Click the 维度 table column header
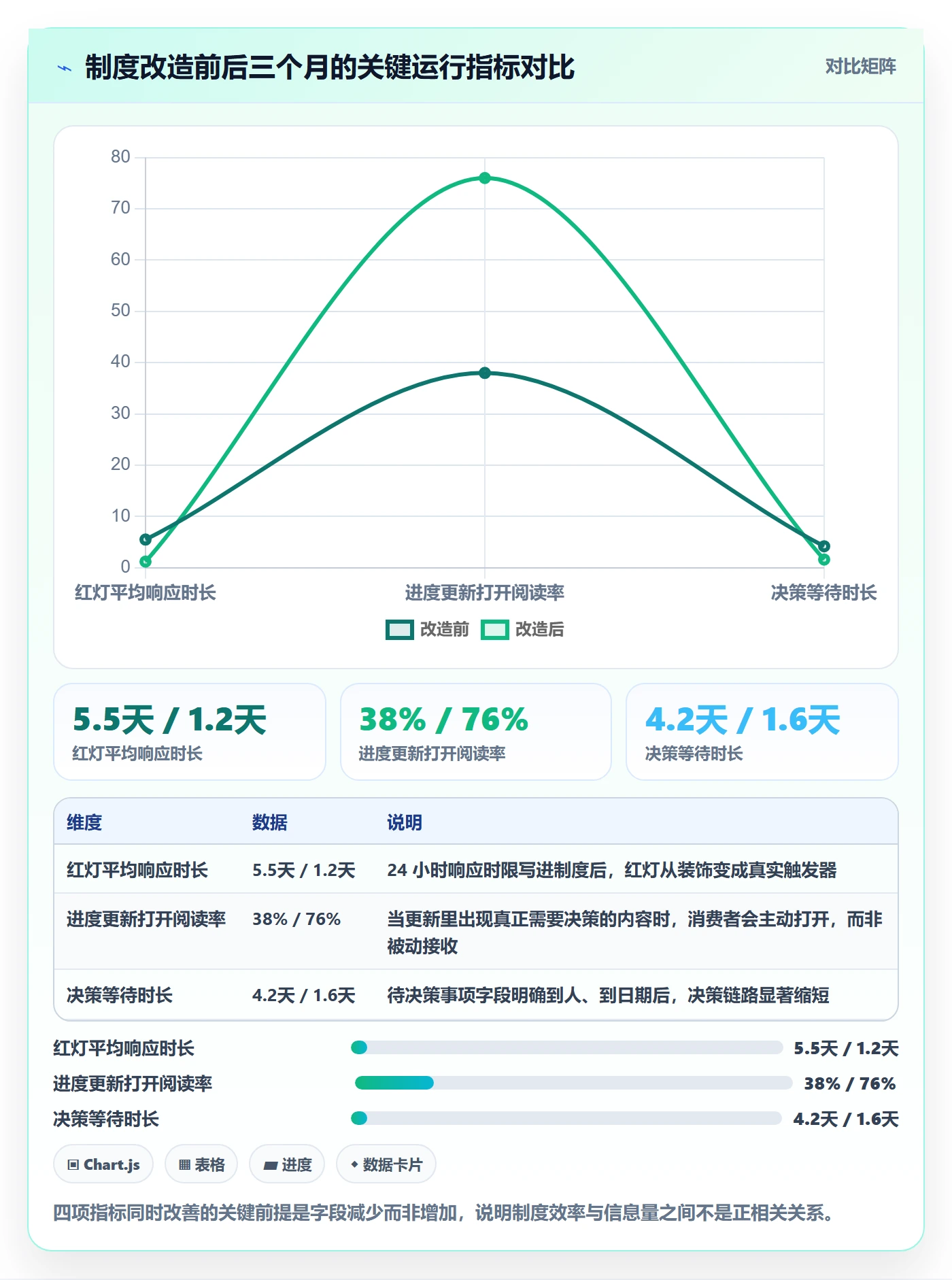This screenshot has width=952, height=1280. [84, 822]
